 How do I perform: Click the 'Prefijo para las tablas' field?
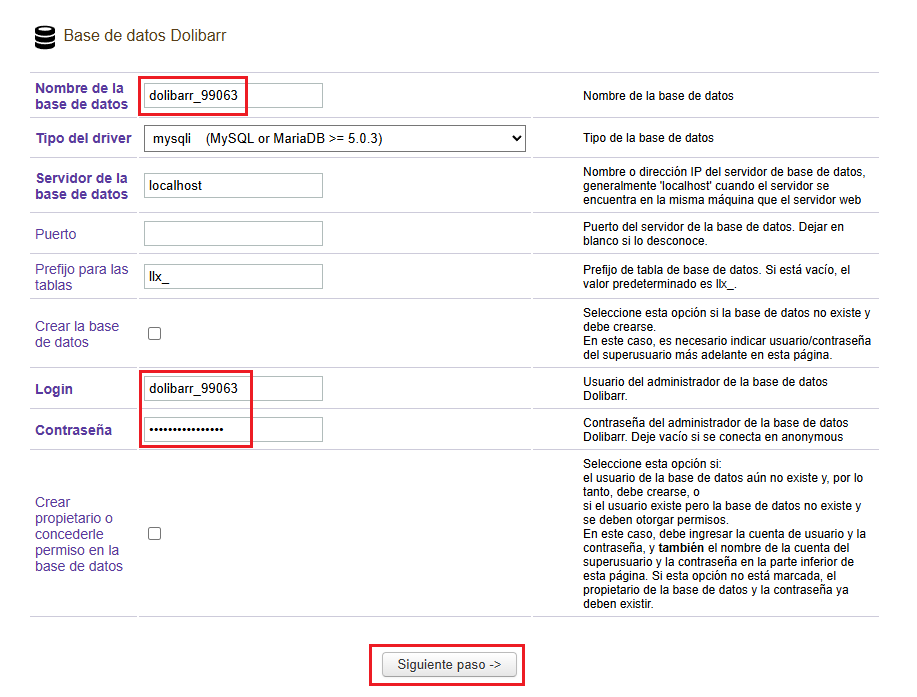233,277
